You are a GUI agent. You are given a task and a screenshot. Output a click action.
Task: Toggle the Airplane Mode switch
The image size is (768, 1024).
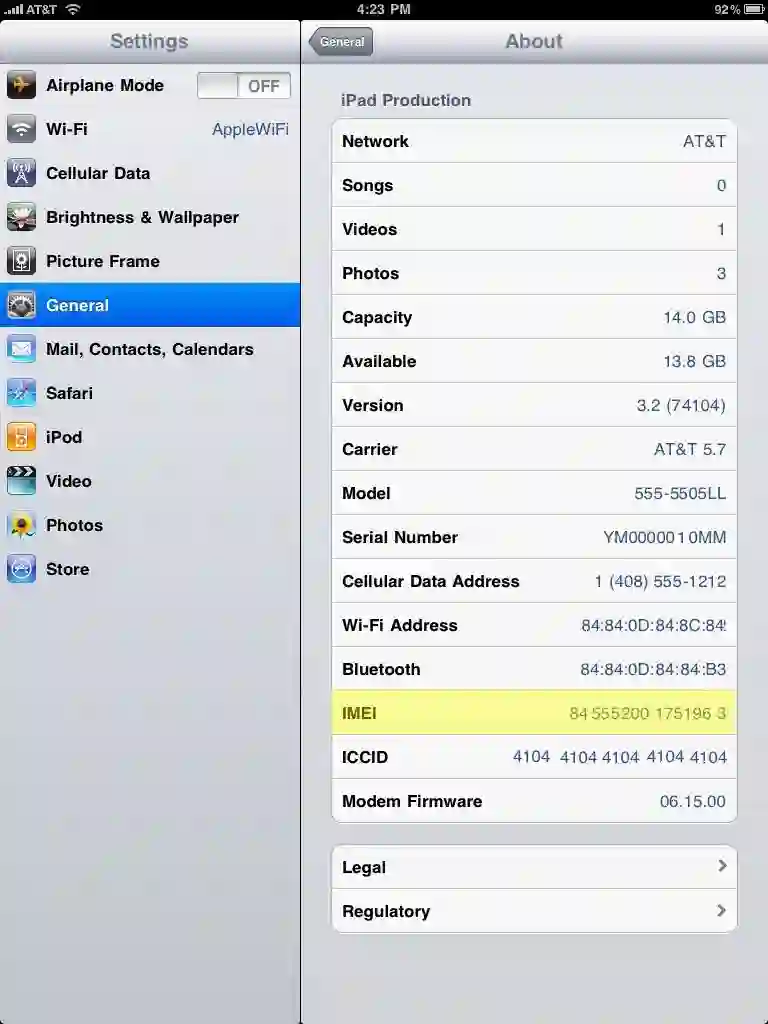(244, 86)
